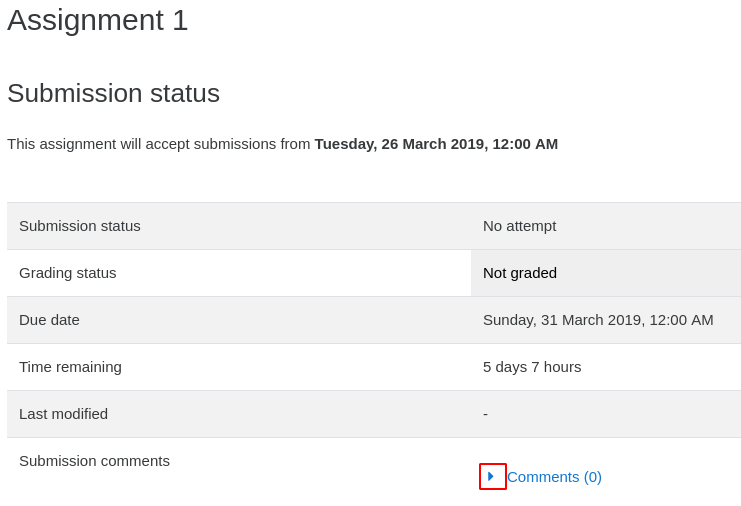Click the large Submission status section heading
The width and height of the screenshot is (741, 506).
pyautogui.click(x=113, y=93)
